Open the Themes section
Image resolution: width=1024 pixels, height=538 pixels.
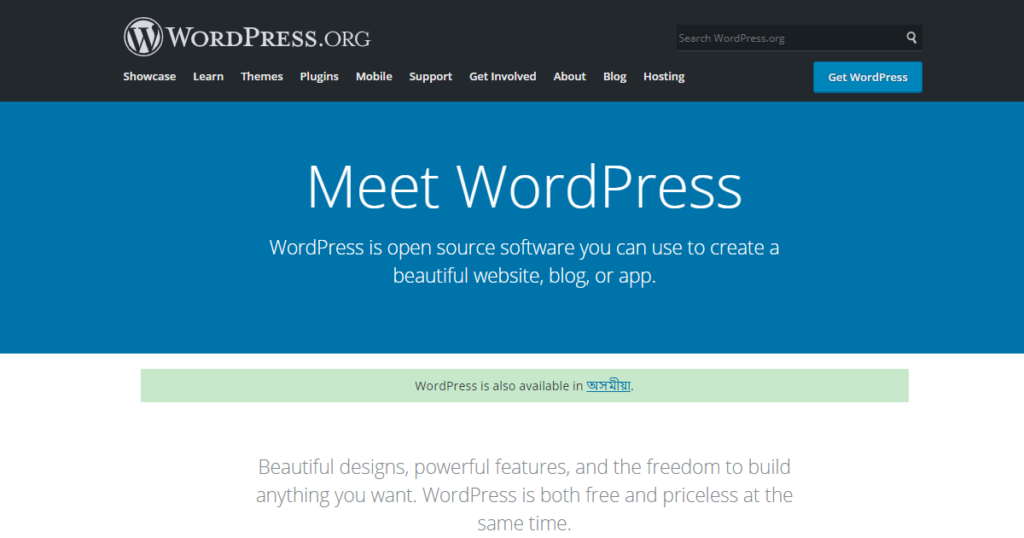point(261,77)
